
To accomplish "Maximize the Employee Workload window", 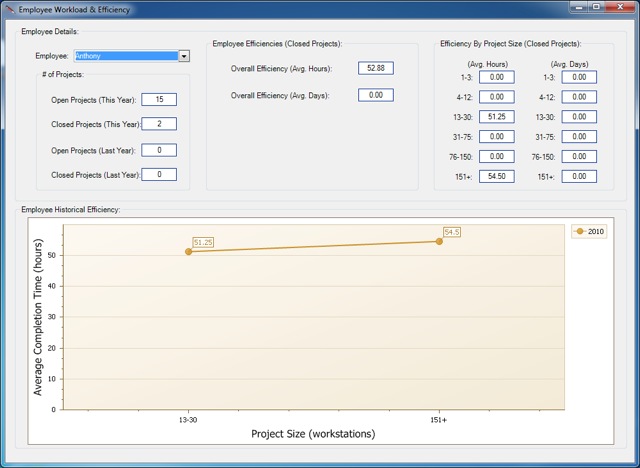I will [x=596, y=7].
